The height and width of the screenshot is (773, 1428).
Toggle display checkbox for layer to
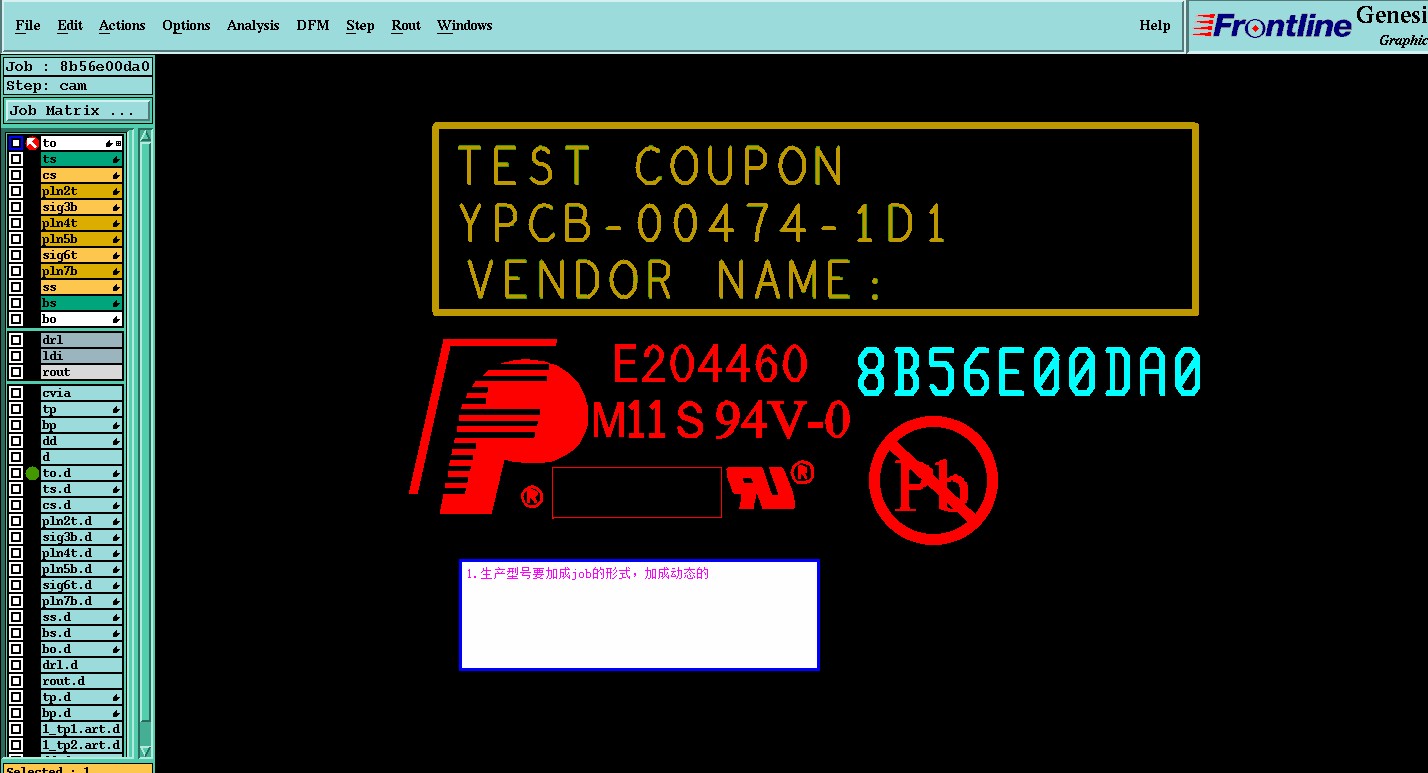pyautogui.click(x=15, y=143)
